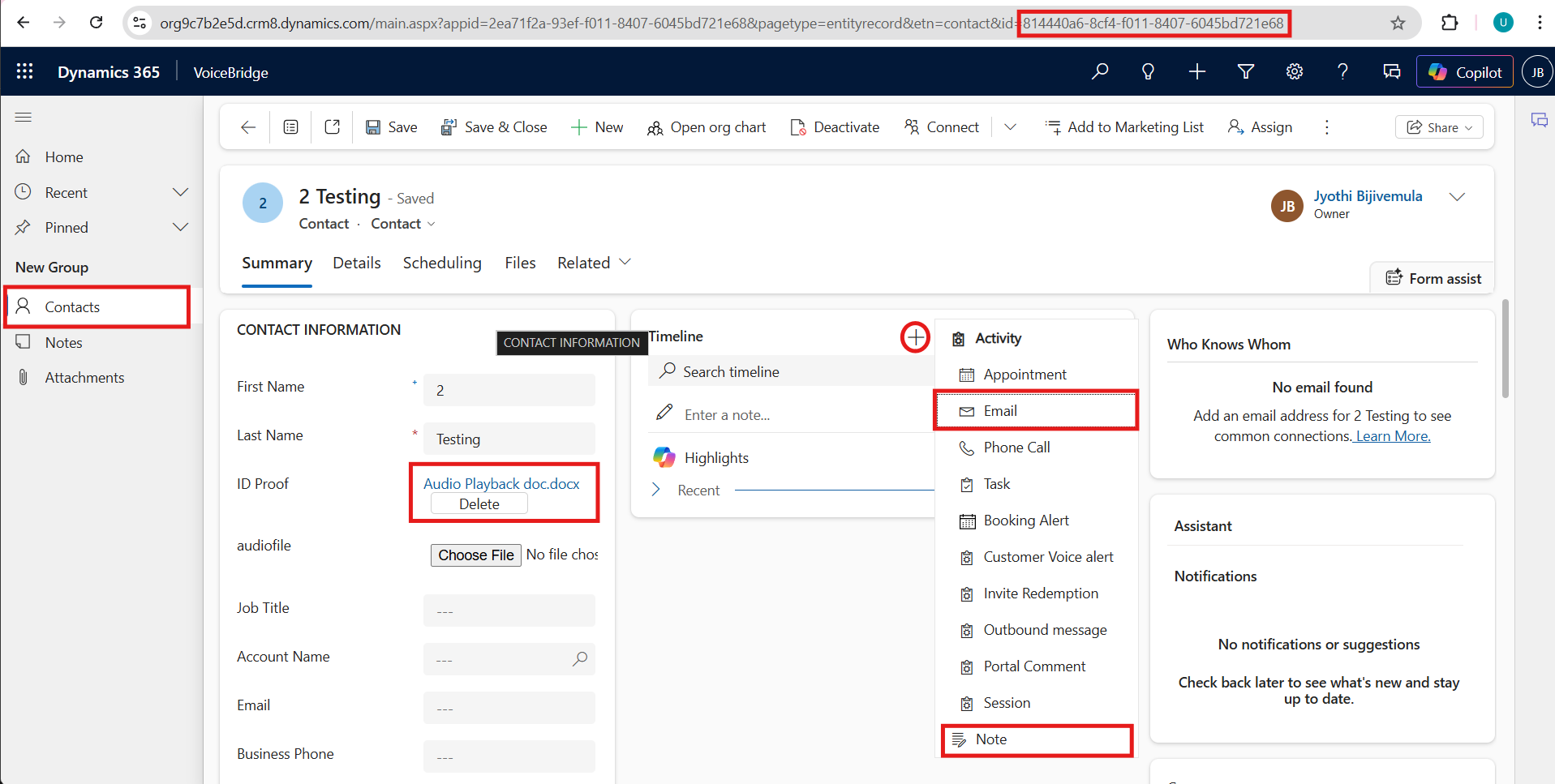Click the advanced filter funnel icon
1555x784 pixels.
tap(1246, 72)
